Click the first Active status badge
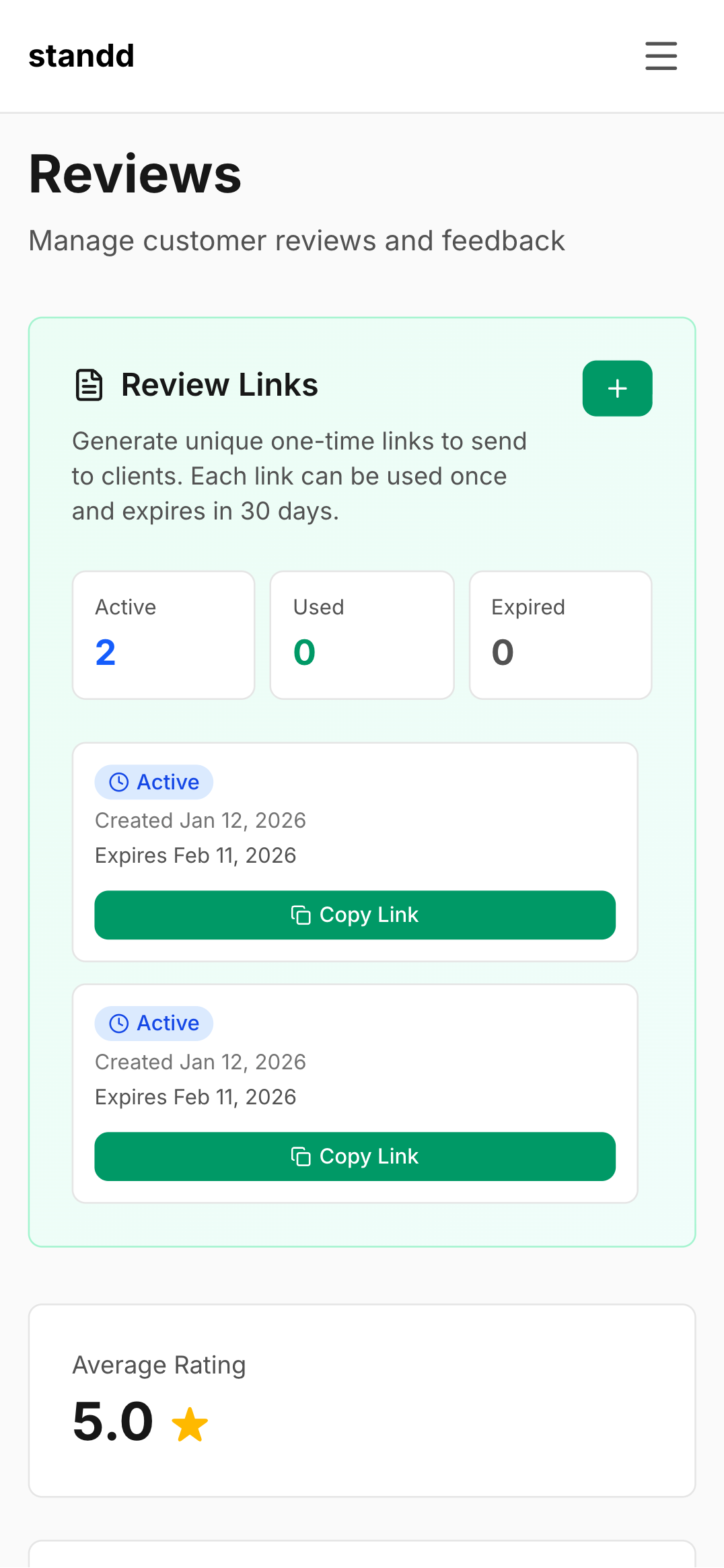The height and width of the screenshot is (1568, 724). 153,782
